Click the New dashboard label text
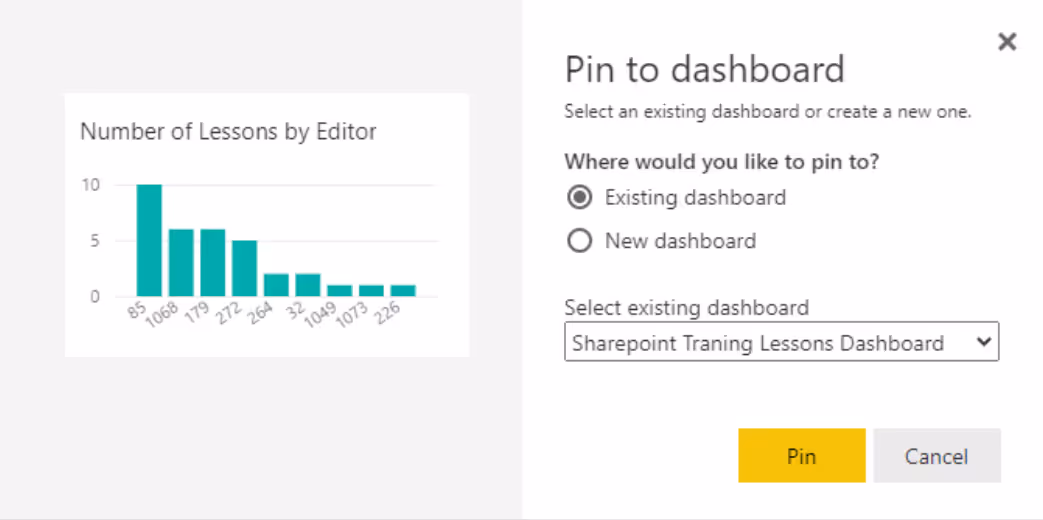Screen dimensions: 1043x520 pos(680,241)
